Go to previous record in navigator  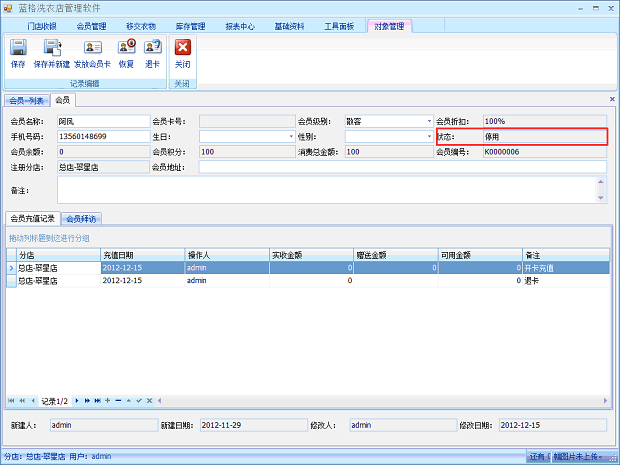point(33,401)
